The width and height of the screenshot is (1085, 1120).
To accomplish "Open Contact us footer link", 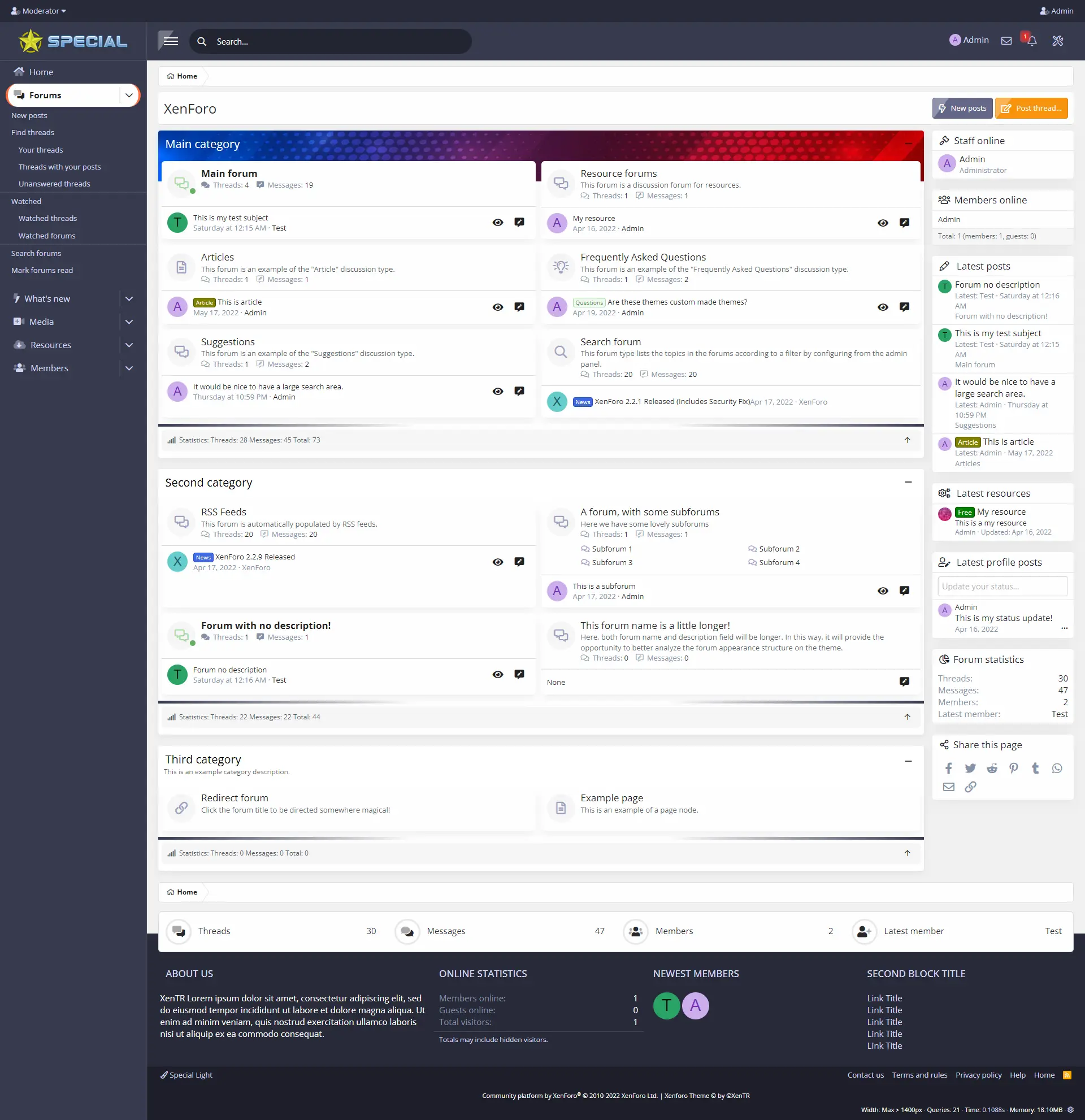I will coord(866,1075).
